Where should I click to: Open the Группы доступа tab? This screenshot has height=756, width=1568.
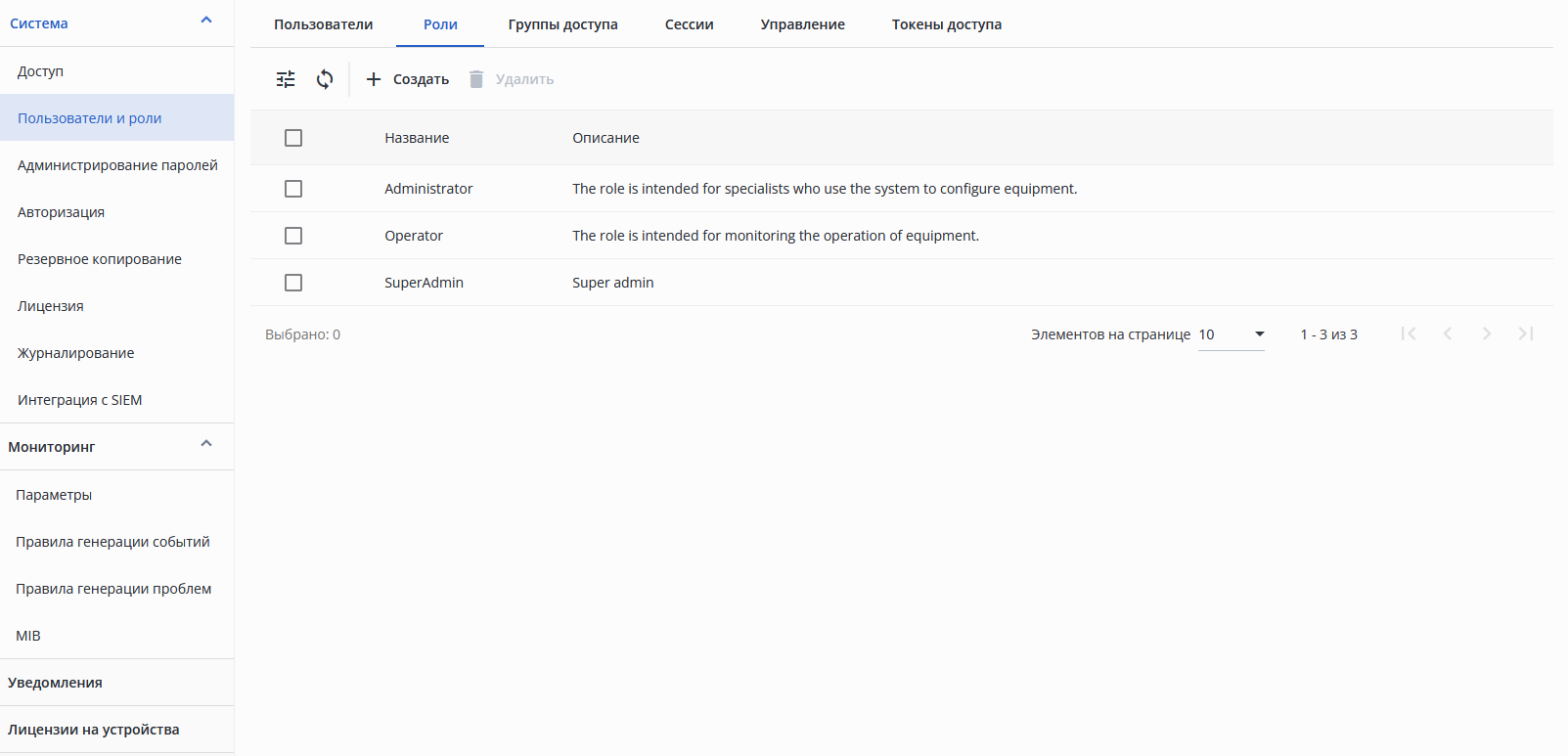click(562, 24)
